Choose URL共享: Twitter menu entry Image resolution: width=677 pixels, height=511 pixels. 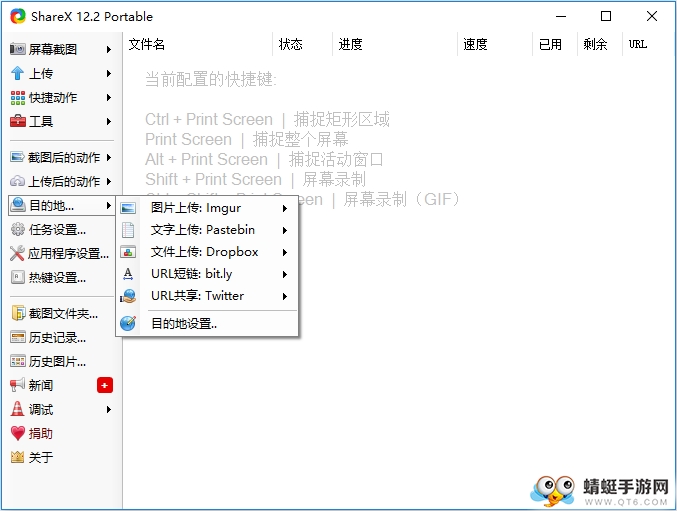click(207, 296)
